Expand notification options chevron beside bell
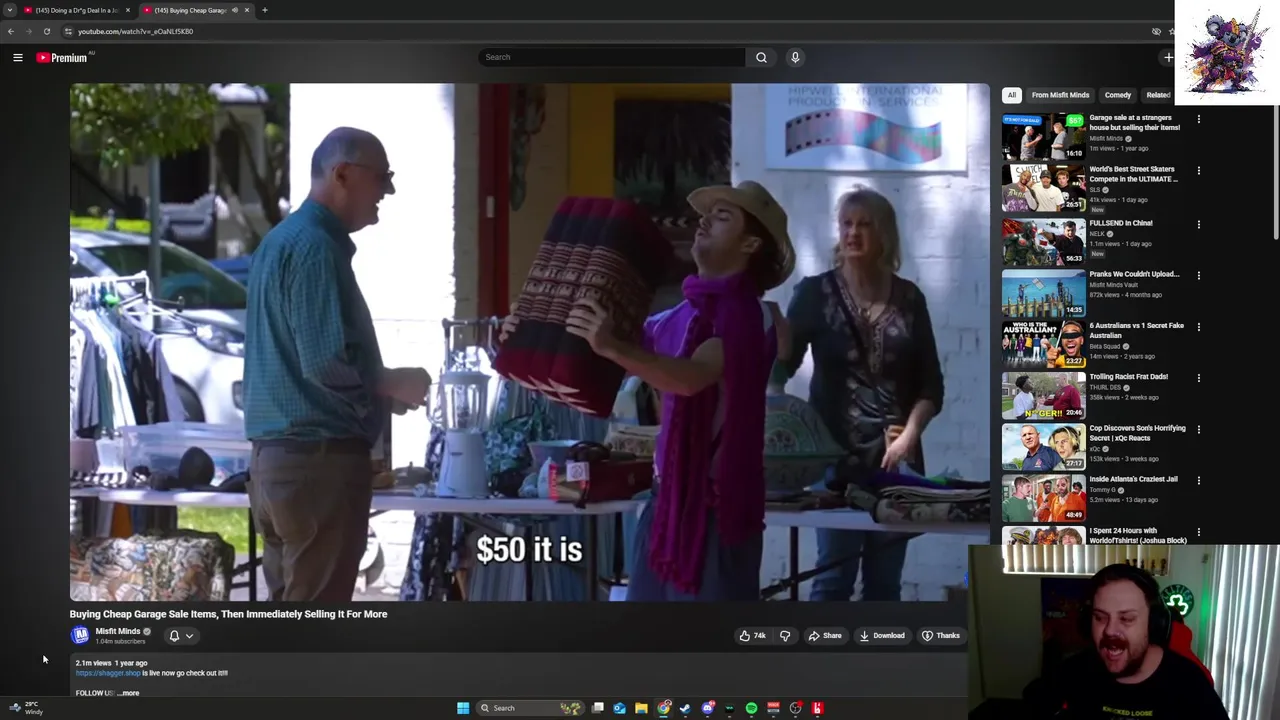The image size is (1280, 720). 189,636
